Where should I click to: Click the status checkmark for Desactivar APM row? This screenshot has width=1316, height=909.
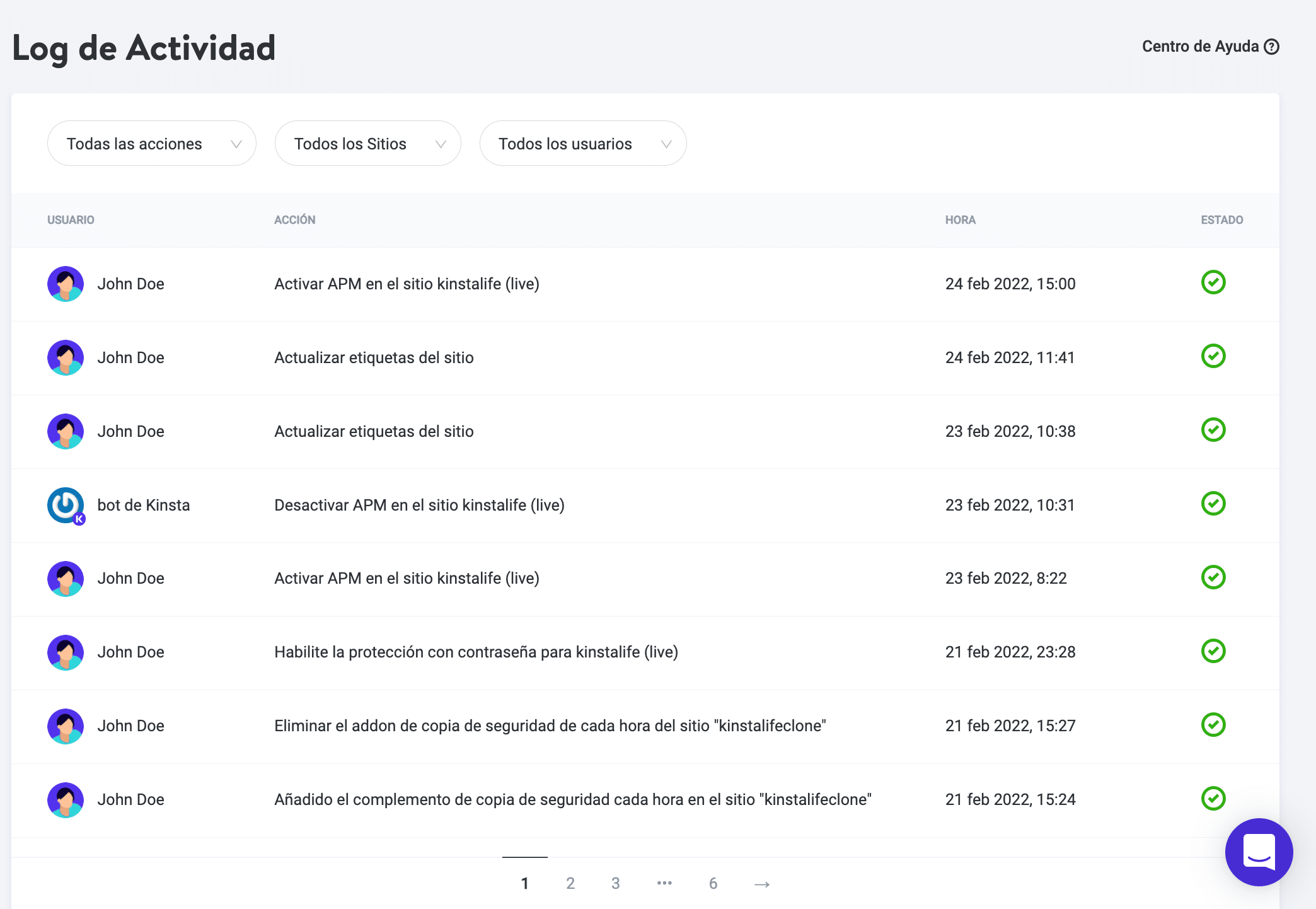1213,504
